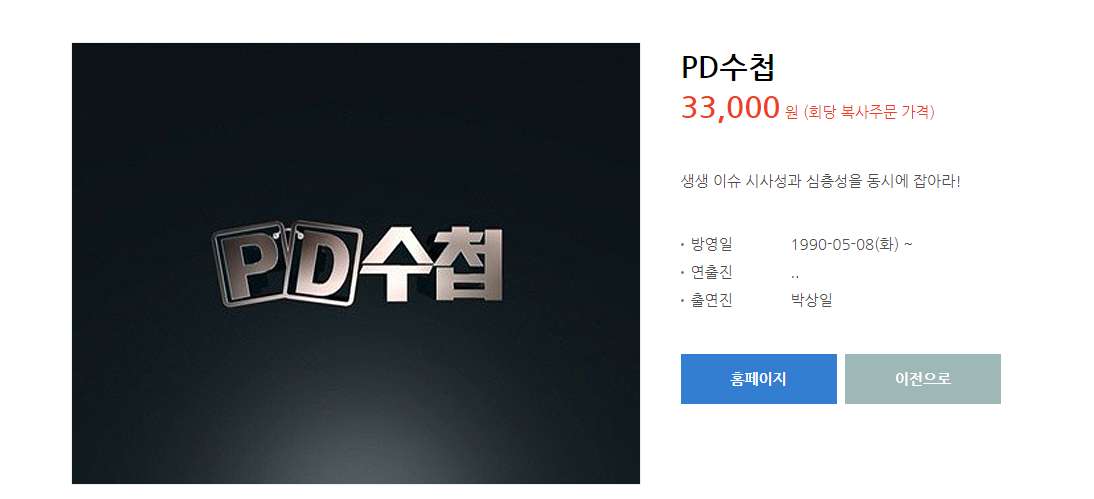
Task: Click the bullet before 방영일
Action: click(682, 246)
